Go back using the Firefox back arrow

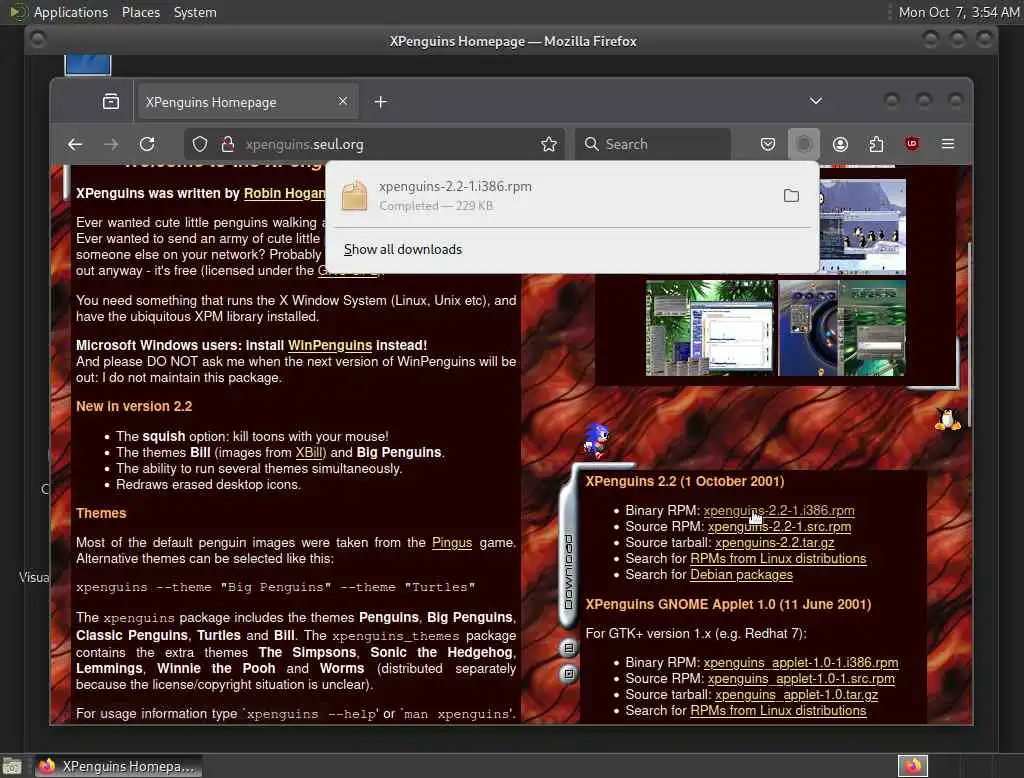click(x=75, y=144)
